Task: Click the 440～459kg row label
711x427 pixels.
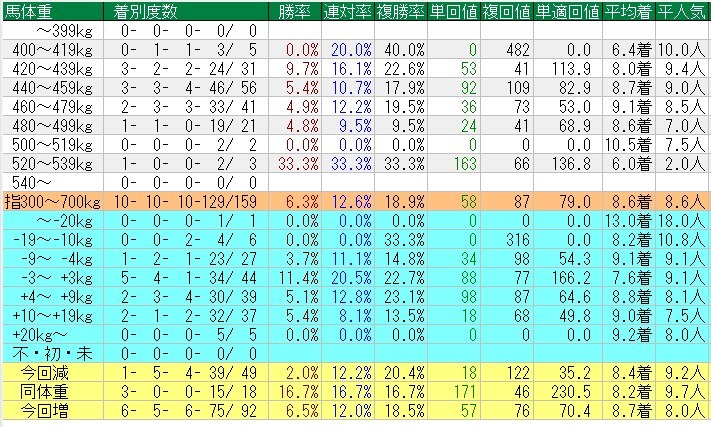Action: (44, 85)
